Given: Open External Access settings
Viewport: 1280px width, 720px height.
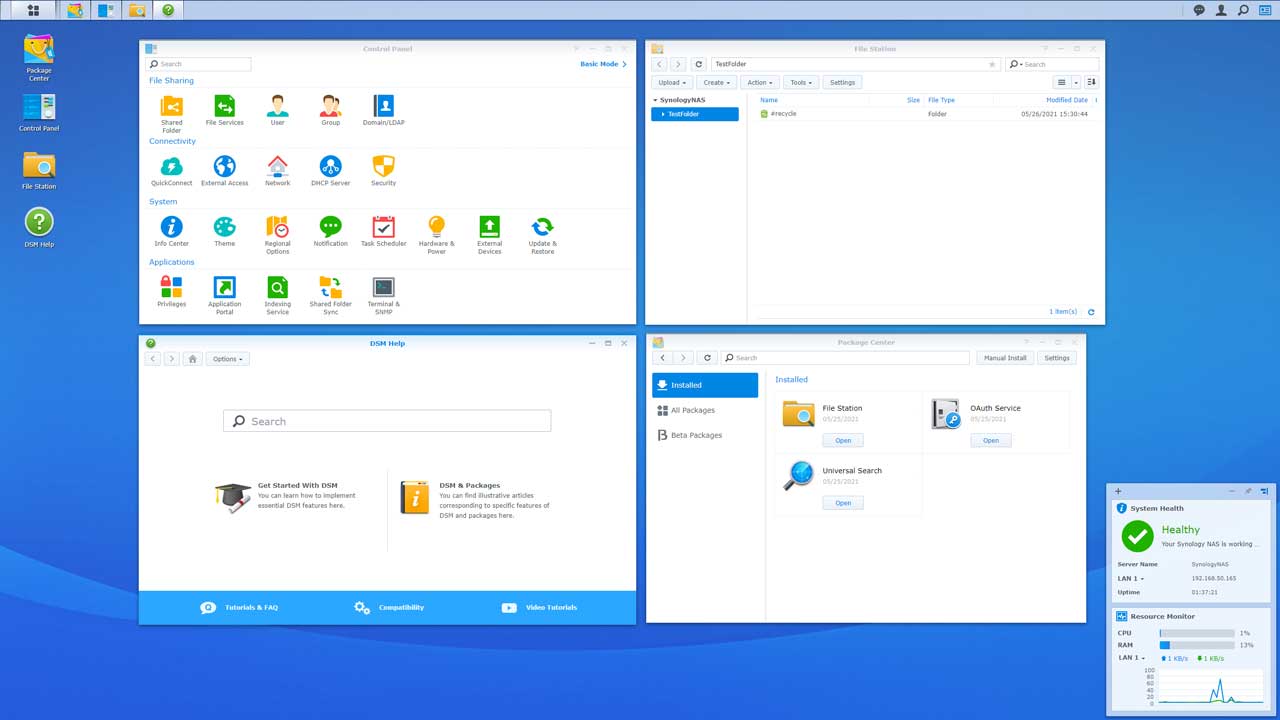Looking at the screenshot, I should 225,171.
